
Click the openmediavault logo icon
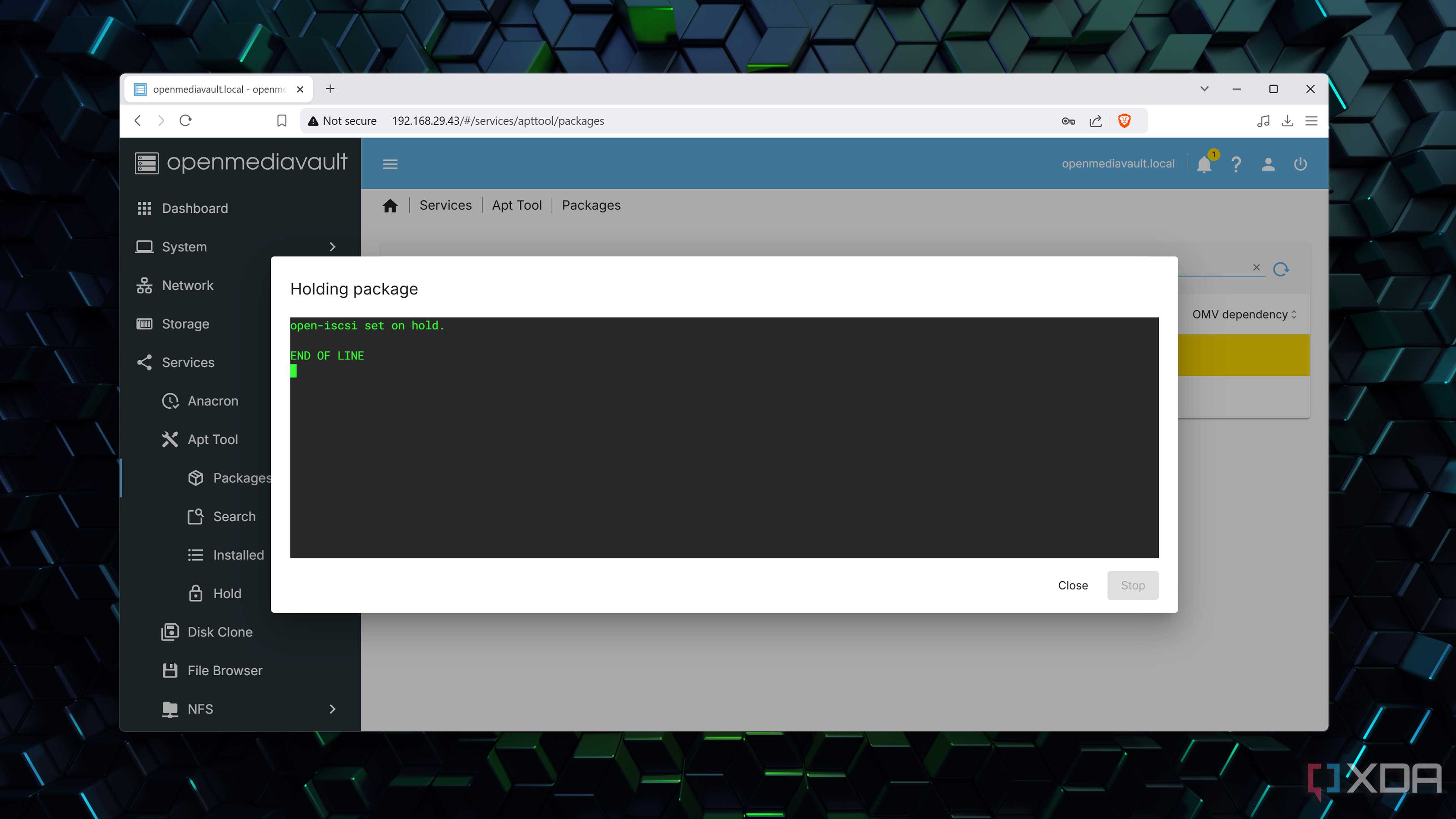pos(146,163)
